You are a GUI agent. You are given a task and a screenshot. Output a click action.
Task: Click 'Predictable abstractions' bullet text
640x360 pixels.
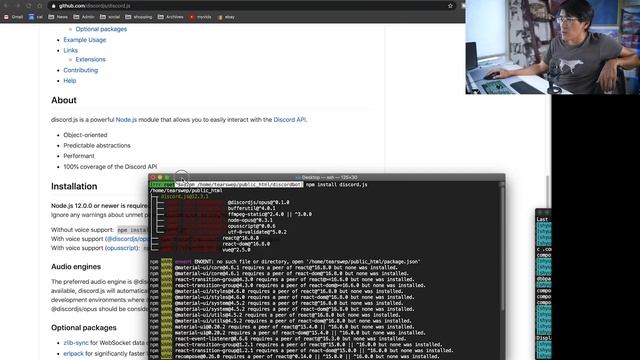coord(97,145)
